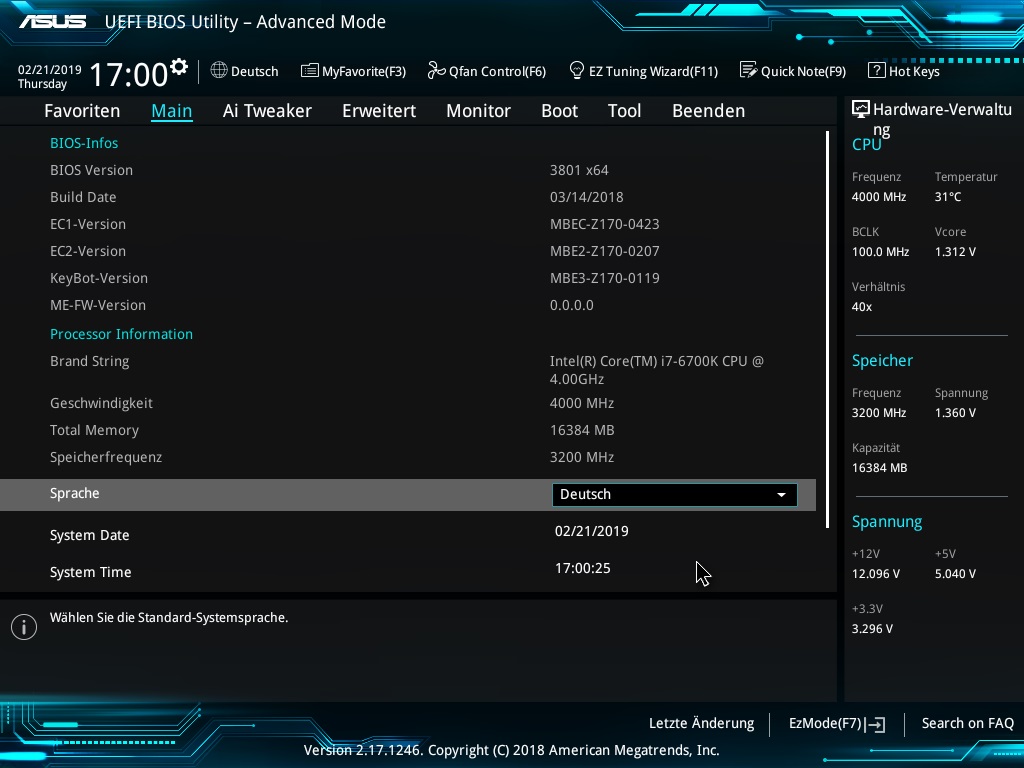This screenshot has width=1024, height=768.
Task: Click Speicher Spannung value 1.360 V
Action: click(955, 413)
